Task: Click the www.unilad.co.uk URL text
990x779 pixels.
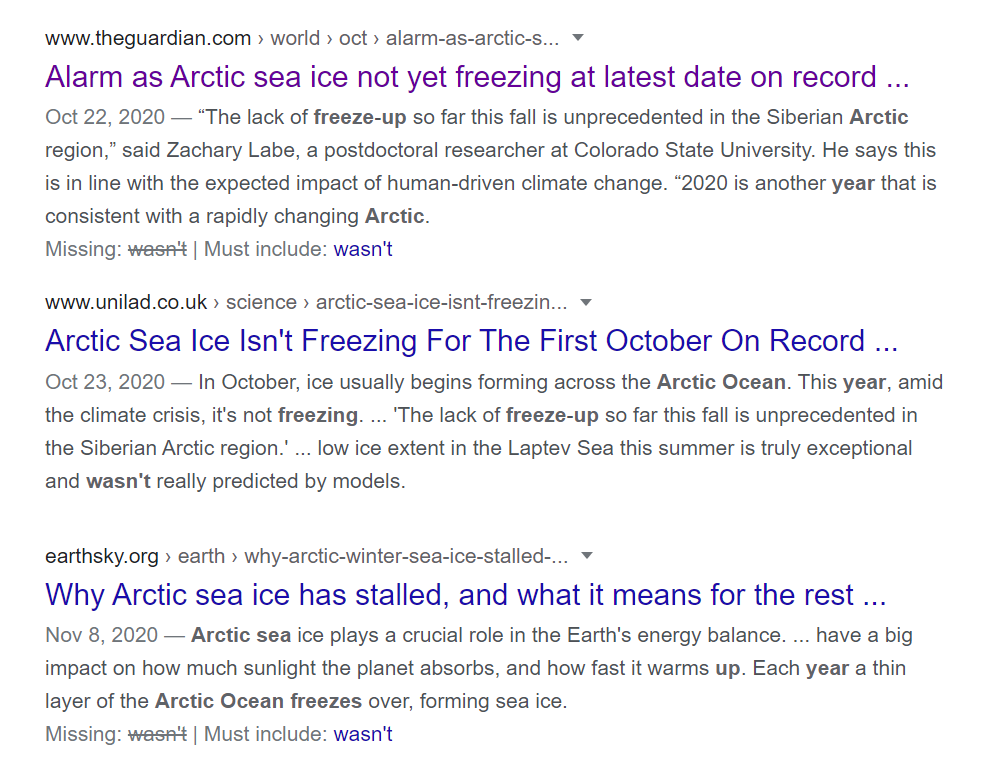Action: click(x=126, y=302)
